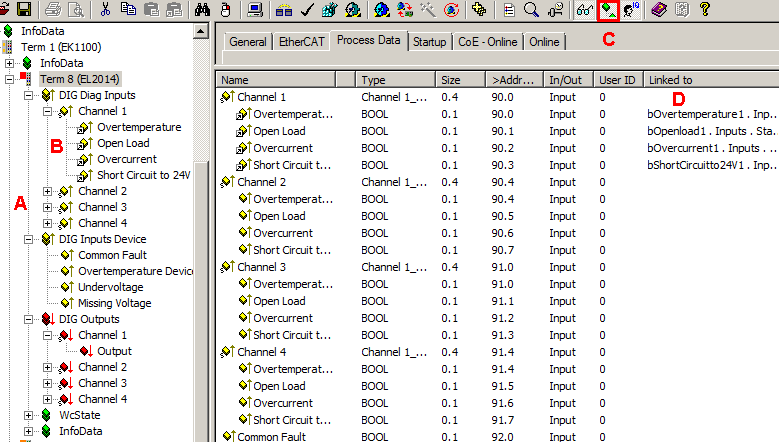Open the Online tab
The height and width of the screenshot is (442, 779).
(x=544, y=42)
